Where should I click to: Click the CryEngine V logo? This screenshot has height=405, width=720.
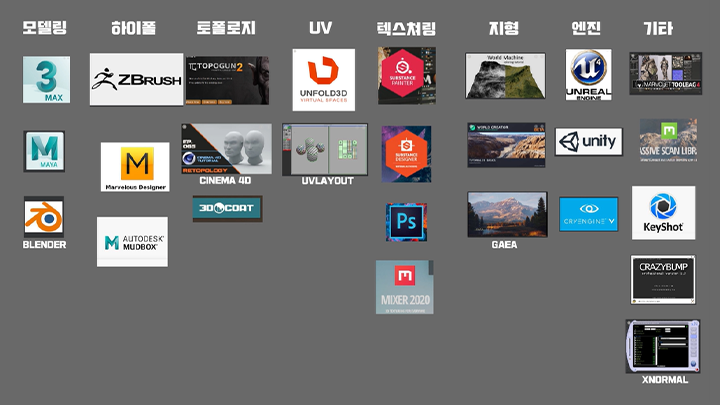pos(589,214)
